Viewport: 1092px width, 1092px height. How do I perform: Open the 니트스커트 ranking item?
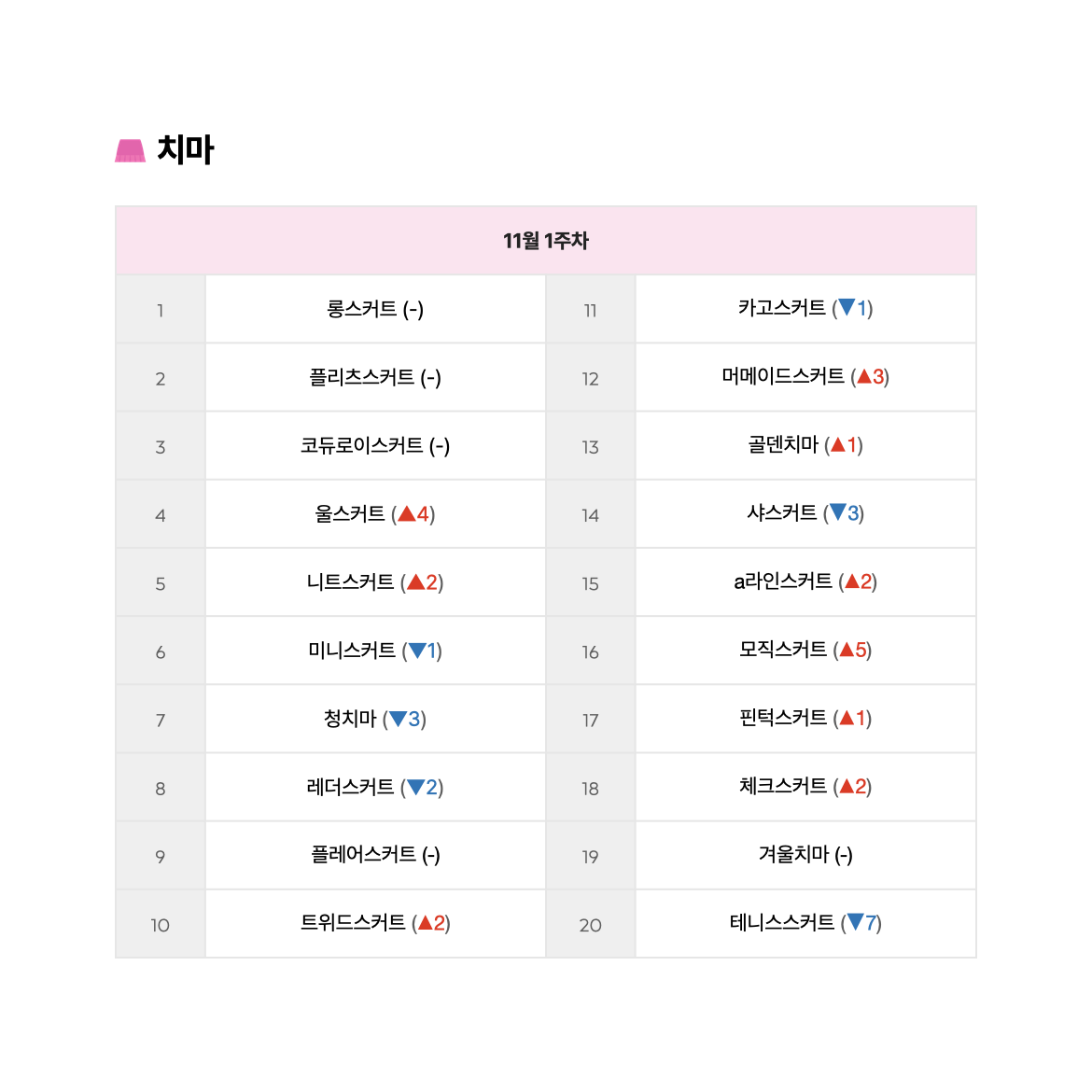coord(374,582)
